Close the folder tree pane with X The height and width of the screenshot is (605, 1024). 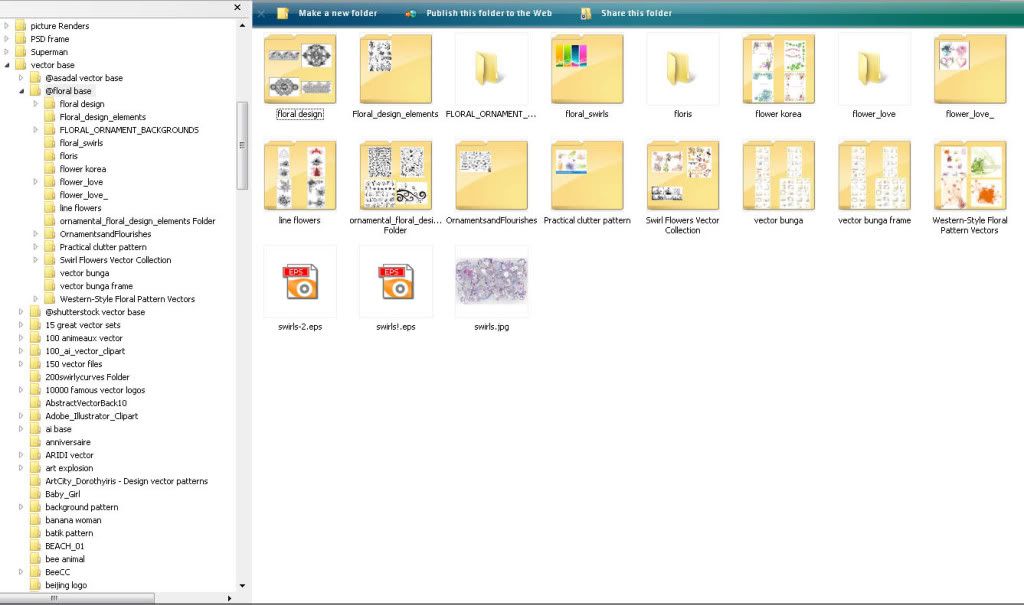pos(237,7)
